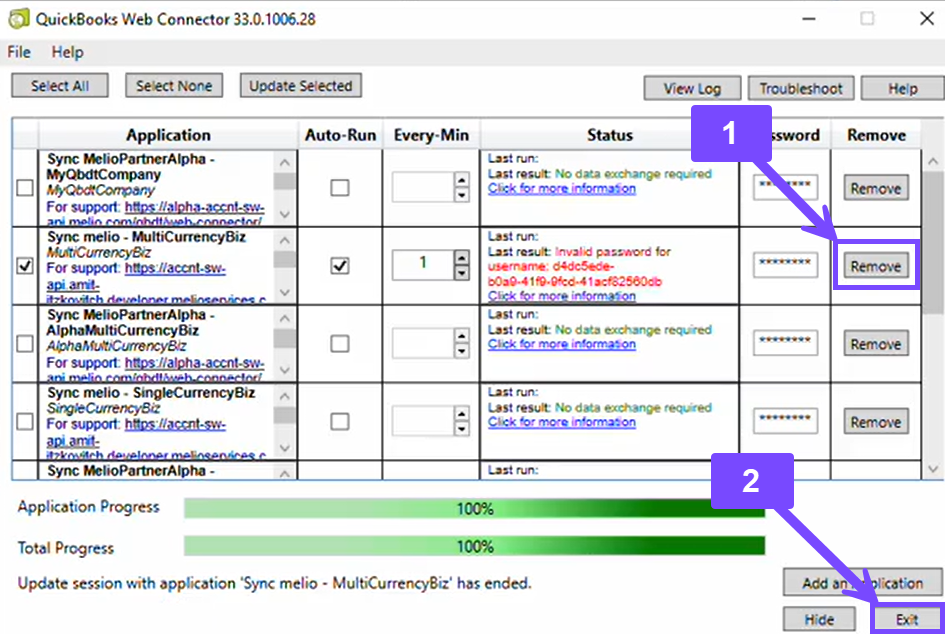Click the Total Progress bar
Viewport: 945px width, 634px height.
coord(474,547)
